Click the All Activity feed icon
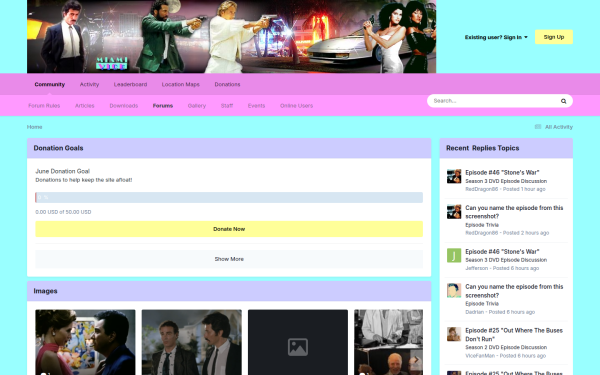This screenshot has height=375, width=600. [x=538, y=127]
